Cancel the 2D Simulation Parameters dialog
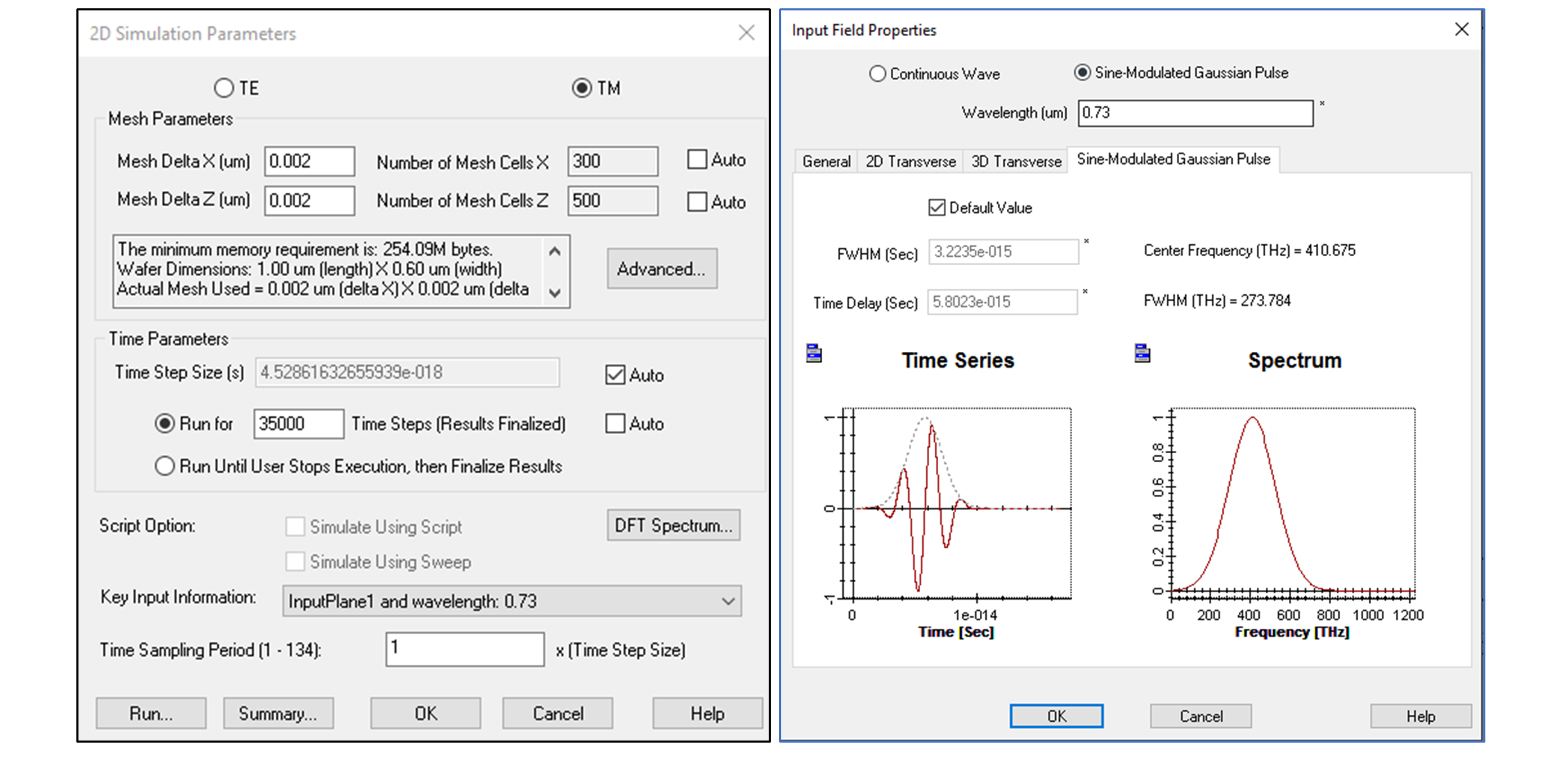The width and height of the screenshot is (1568, 778). pos(558,713)
